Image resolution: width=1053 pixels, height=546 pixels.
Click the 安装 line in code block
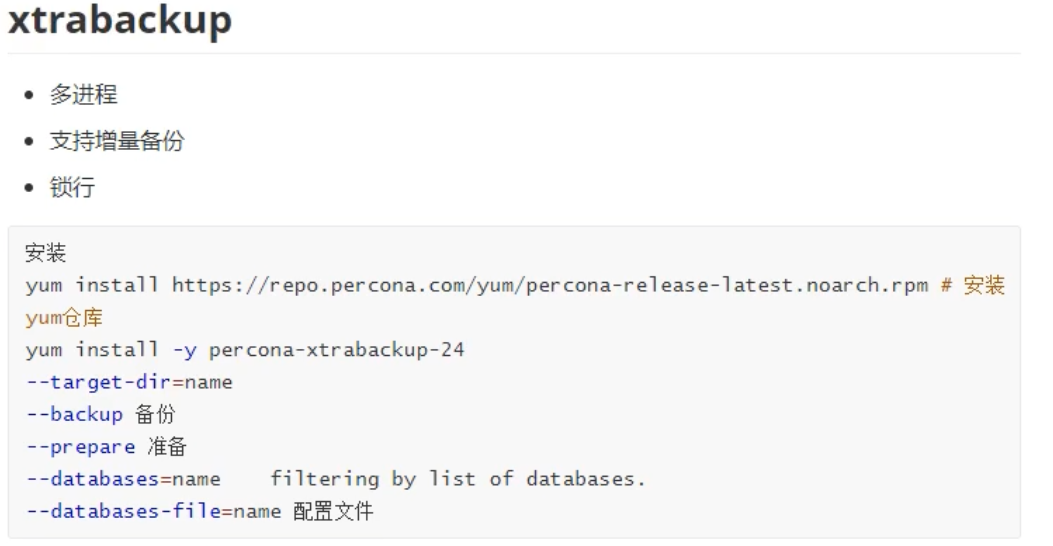pos(45,254)
